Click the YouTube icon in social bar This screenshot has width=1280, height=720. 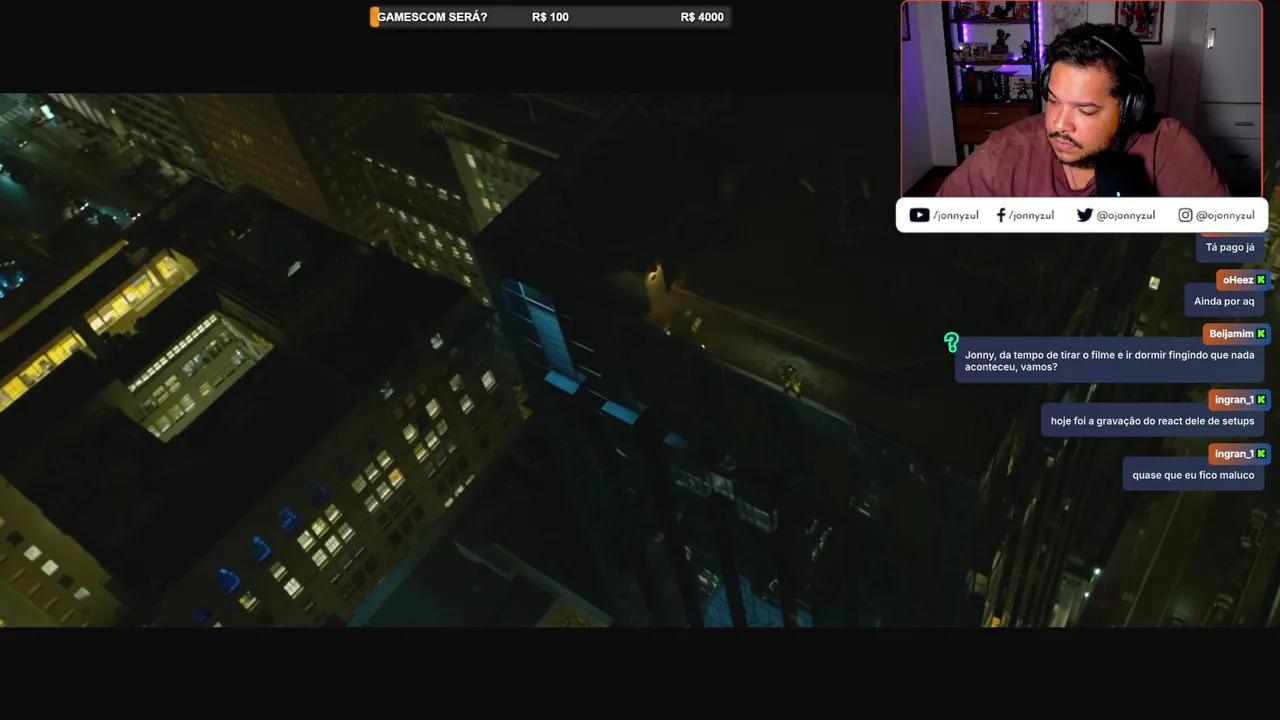click(919, 215)
